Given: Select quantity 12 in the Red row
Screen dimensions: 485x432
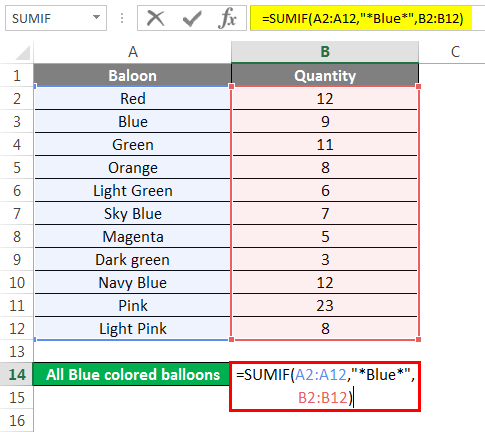Looking at the screenshot, I should click(325, 99).
